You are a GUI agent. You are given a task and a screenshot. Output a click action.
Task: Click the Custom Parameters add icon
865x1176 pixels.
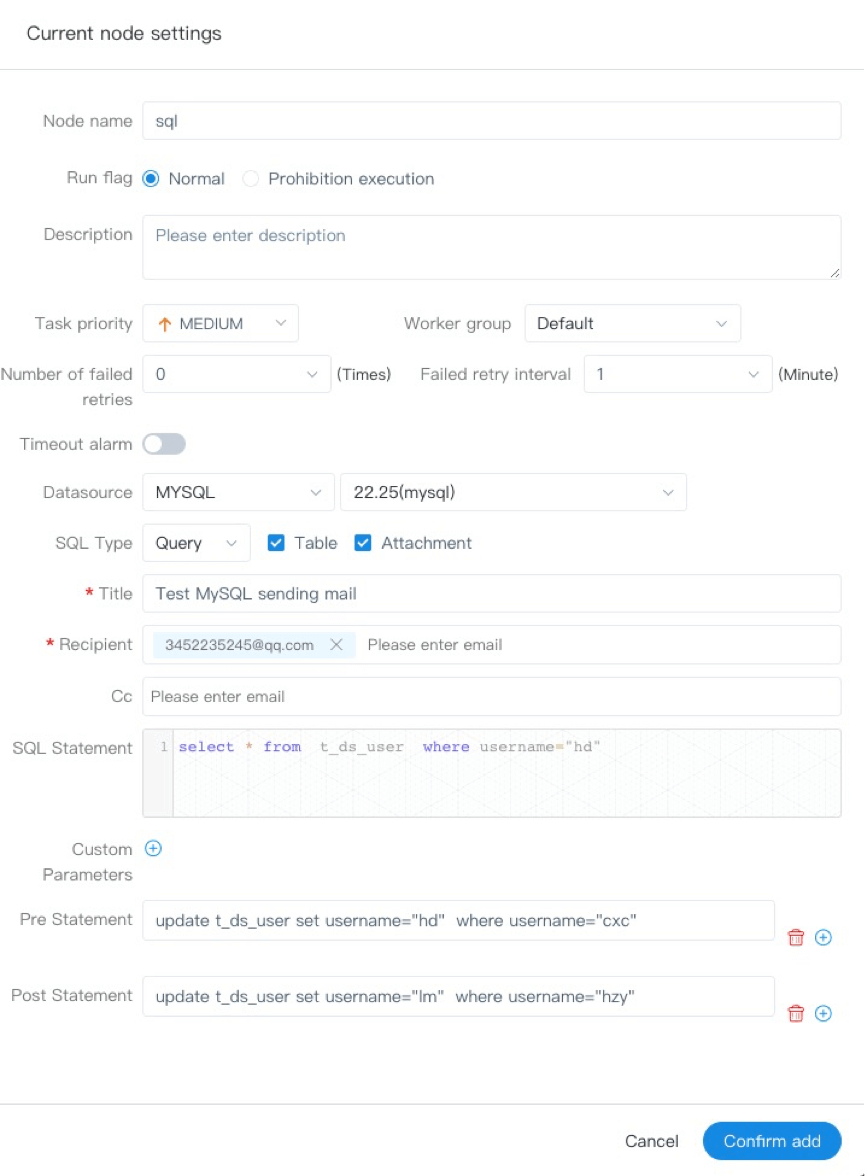click(153, 849)
